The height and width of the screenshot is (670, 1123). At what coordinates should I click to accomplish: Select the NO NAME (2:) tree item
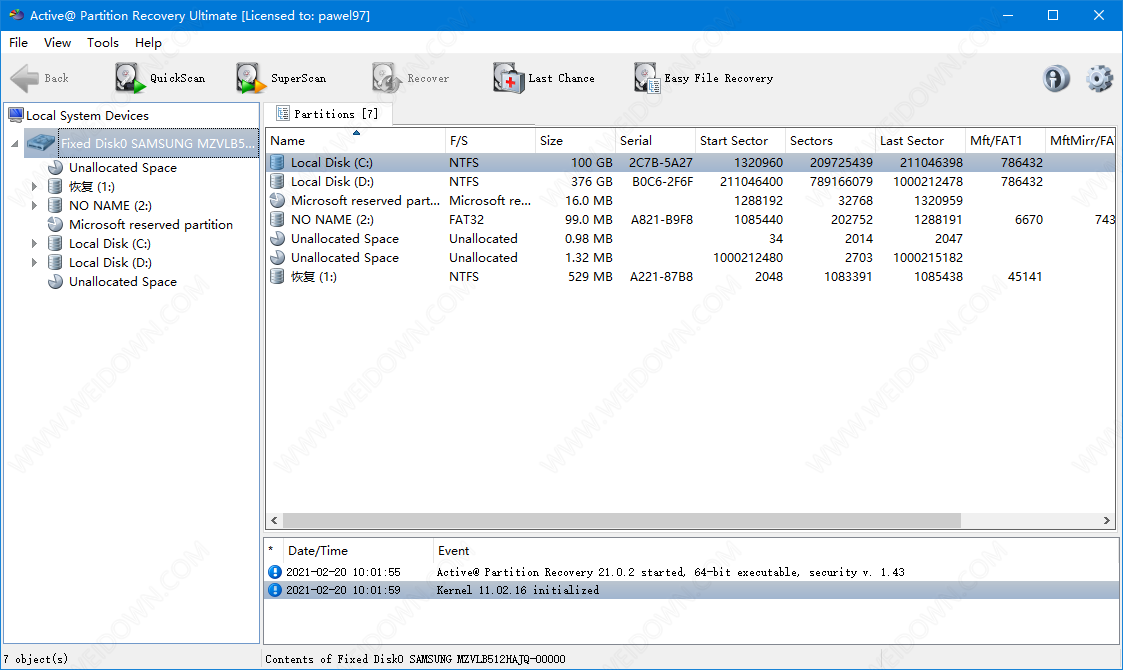click(x=110, y=206)
